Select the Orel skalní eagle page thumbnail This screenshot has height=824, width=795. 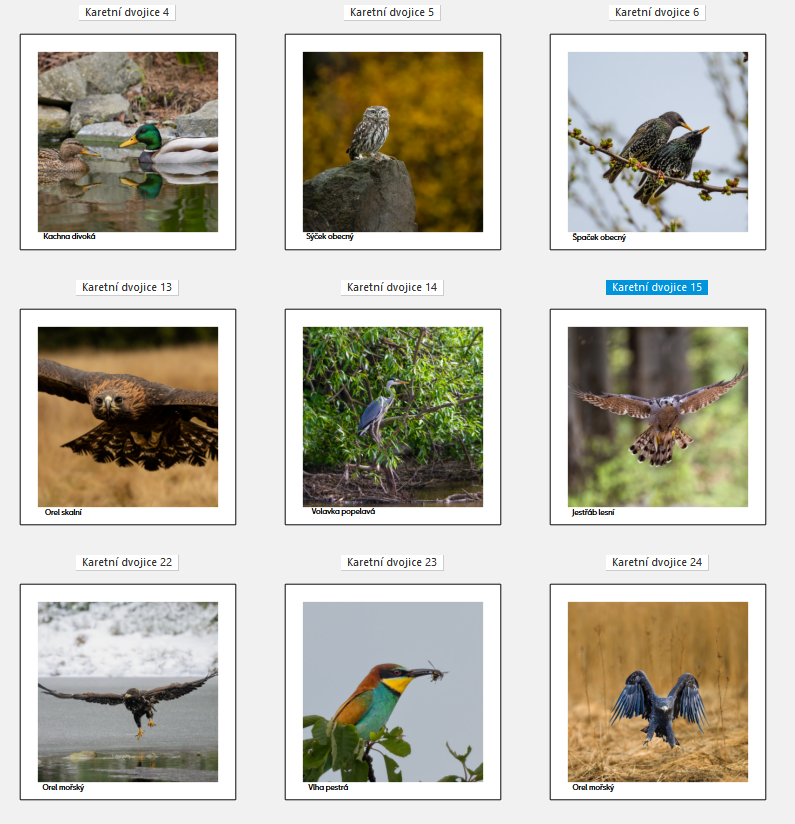[x=128, y=417]
